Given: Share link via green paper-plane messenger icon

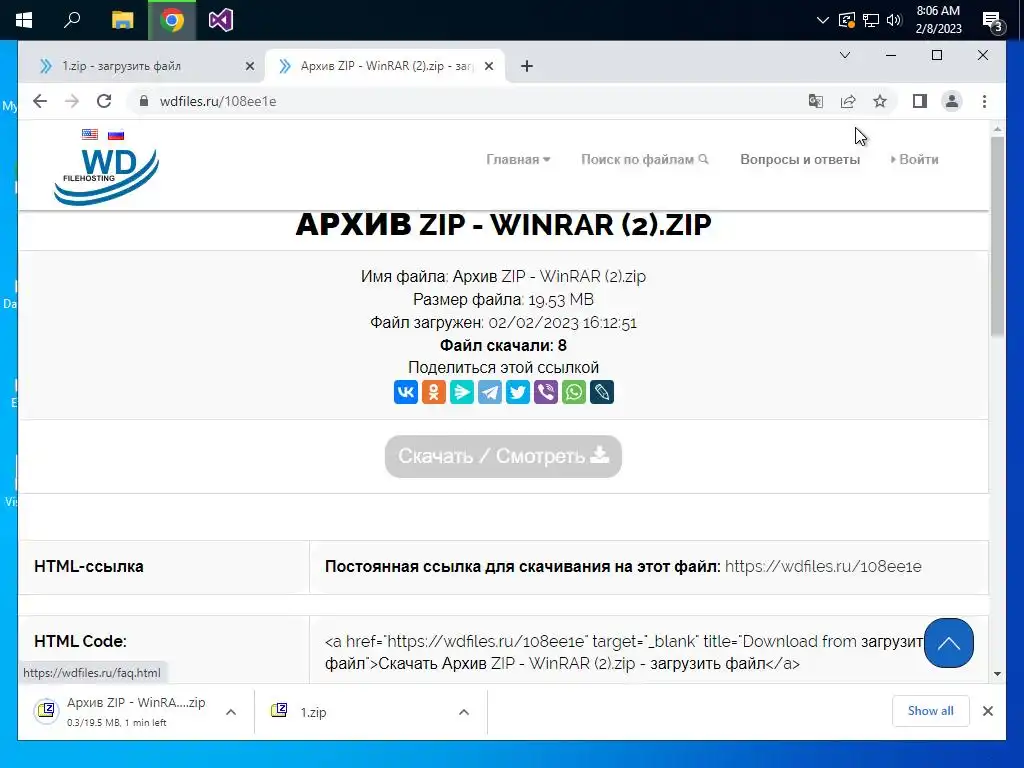Looking at the screenshot, I should point(462,392).
